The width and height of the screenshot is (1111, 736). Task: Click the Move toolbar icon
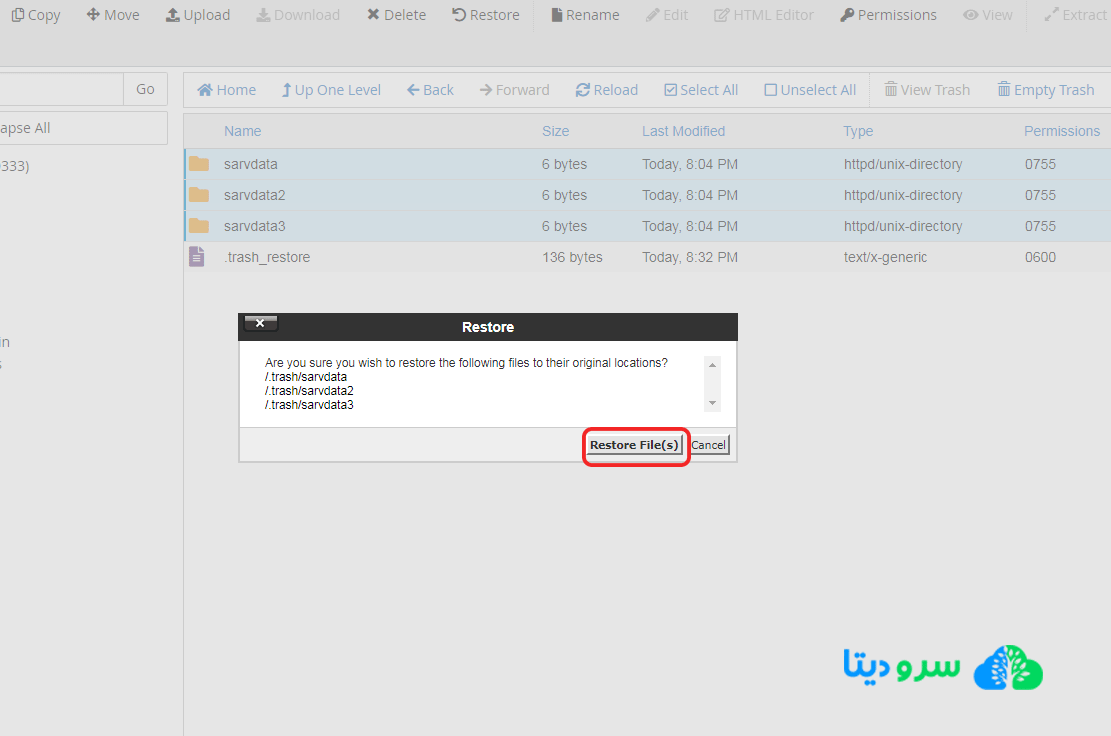click(112, 15)
